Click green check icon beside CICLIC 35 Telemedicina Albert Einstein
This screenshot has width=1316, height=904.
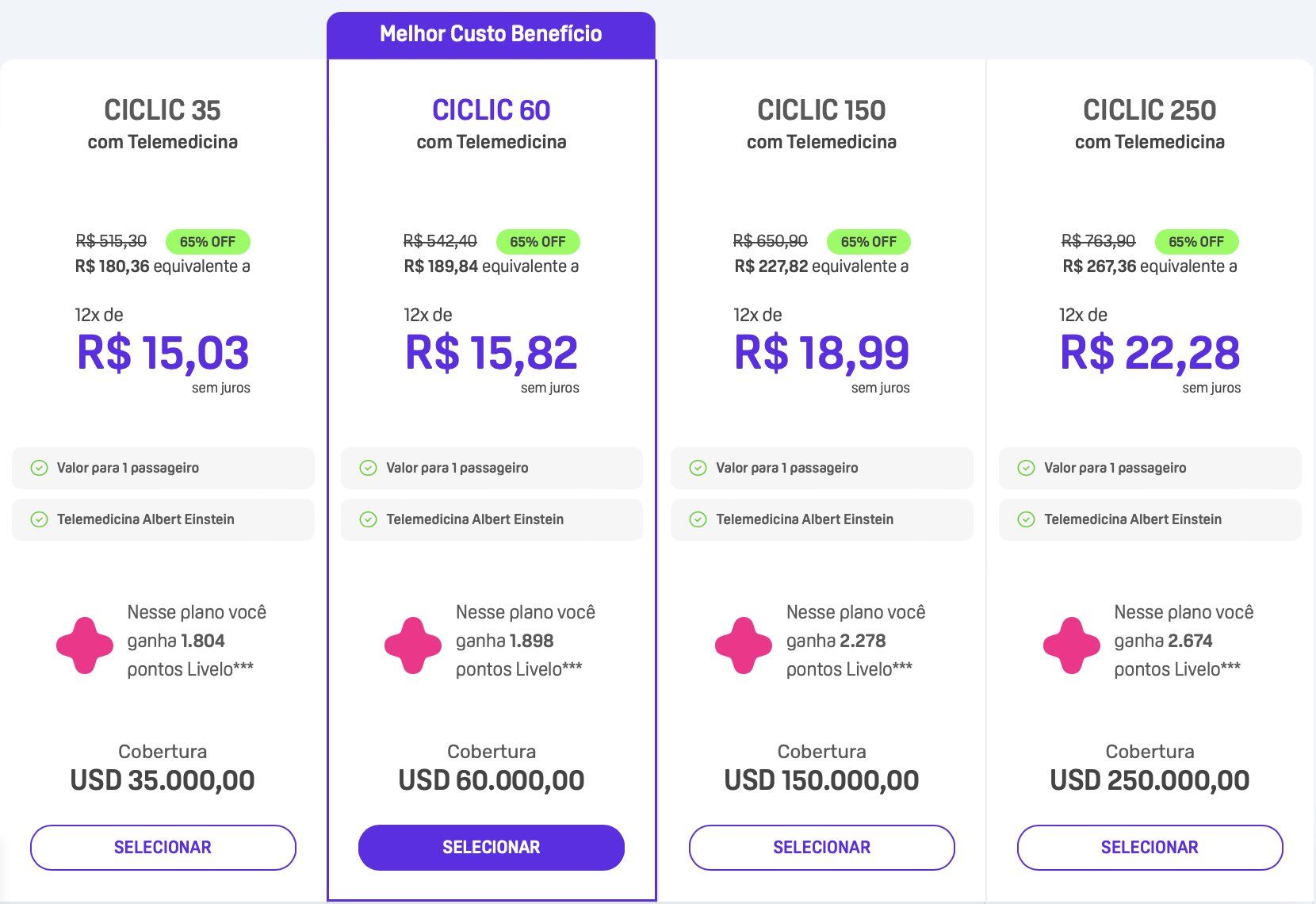click(x=39, y=519)
